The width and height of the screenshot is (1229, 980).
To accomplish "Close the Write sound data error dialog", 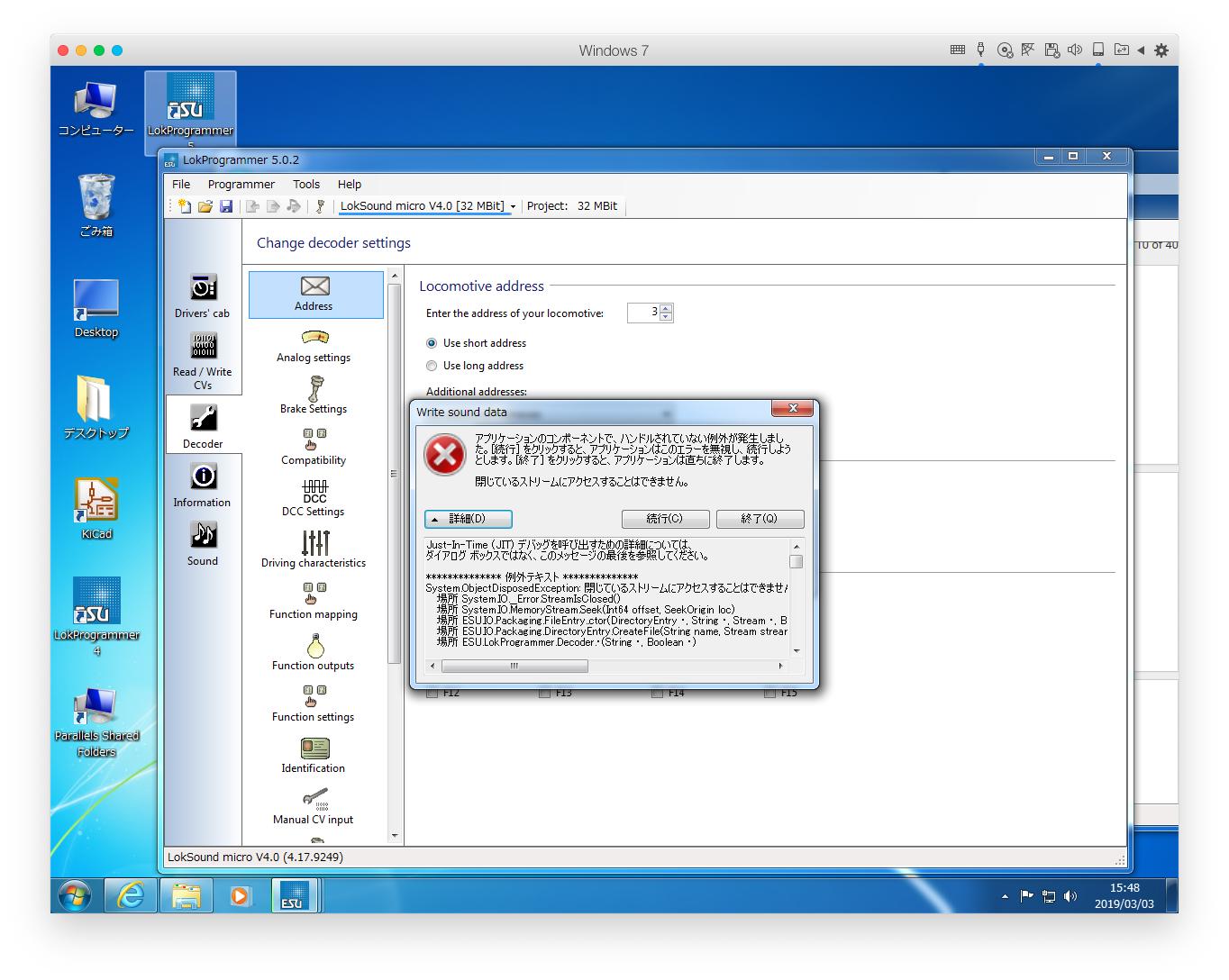I will (793, 409).
